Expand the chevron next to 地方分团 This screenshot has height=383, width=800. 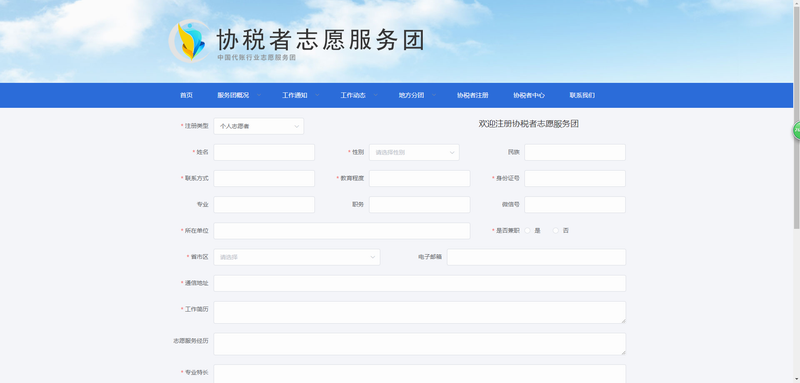tap(434, 95)
